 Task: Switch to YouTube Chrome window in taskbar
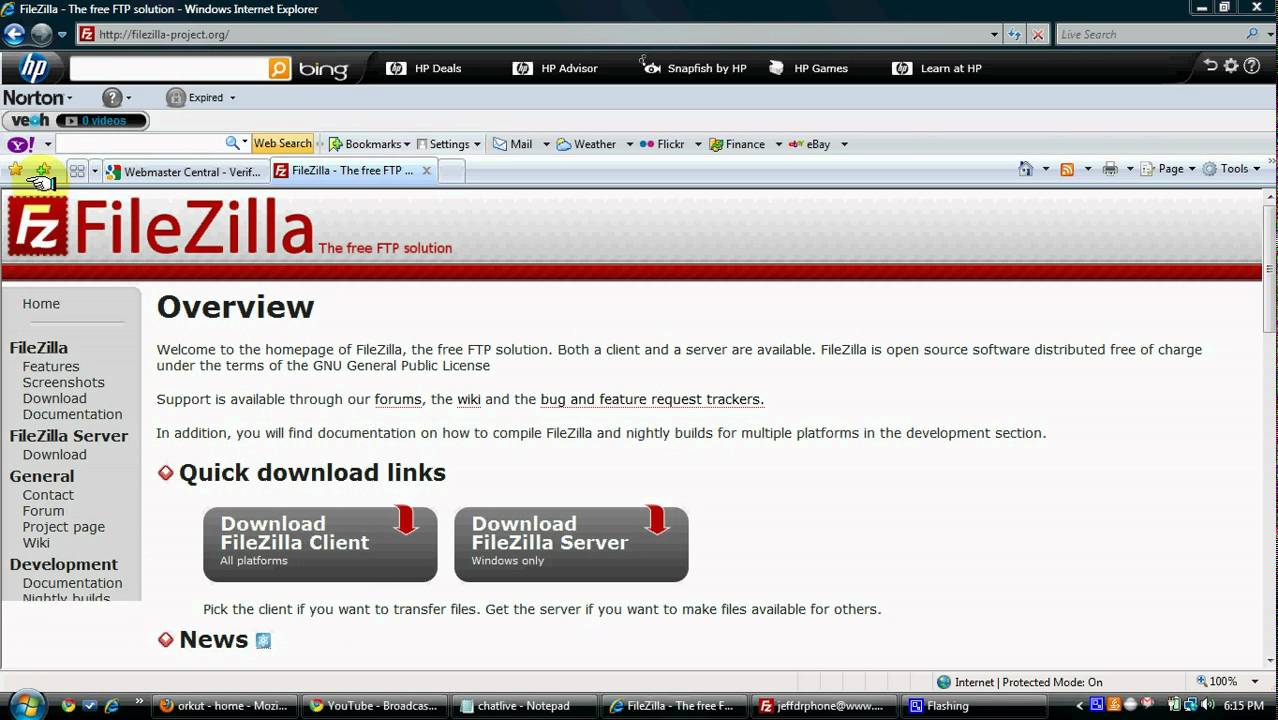tap(374, 706)
